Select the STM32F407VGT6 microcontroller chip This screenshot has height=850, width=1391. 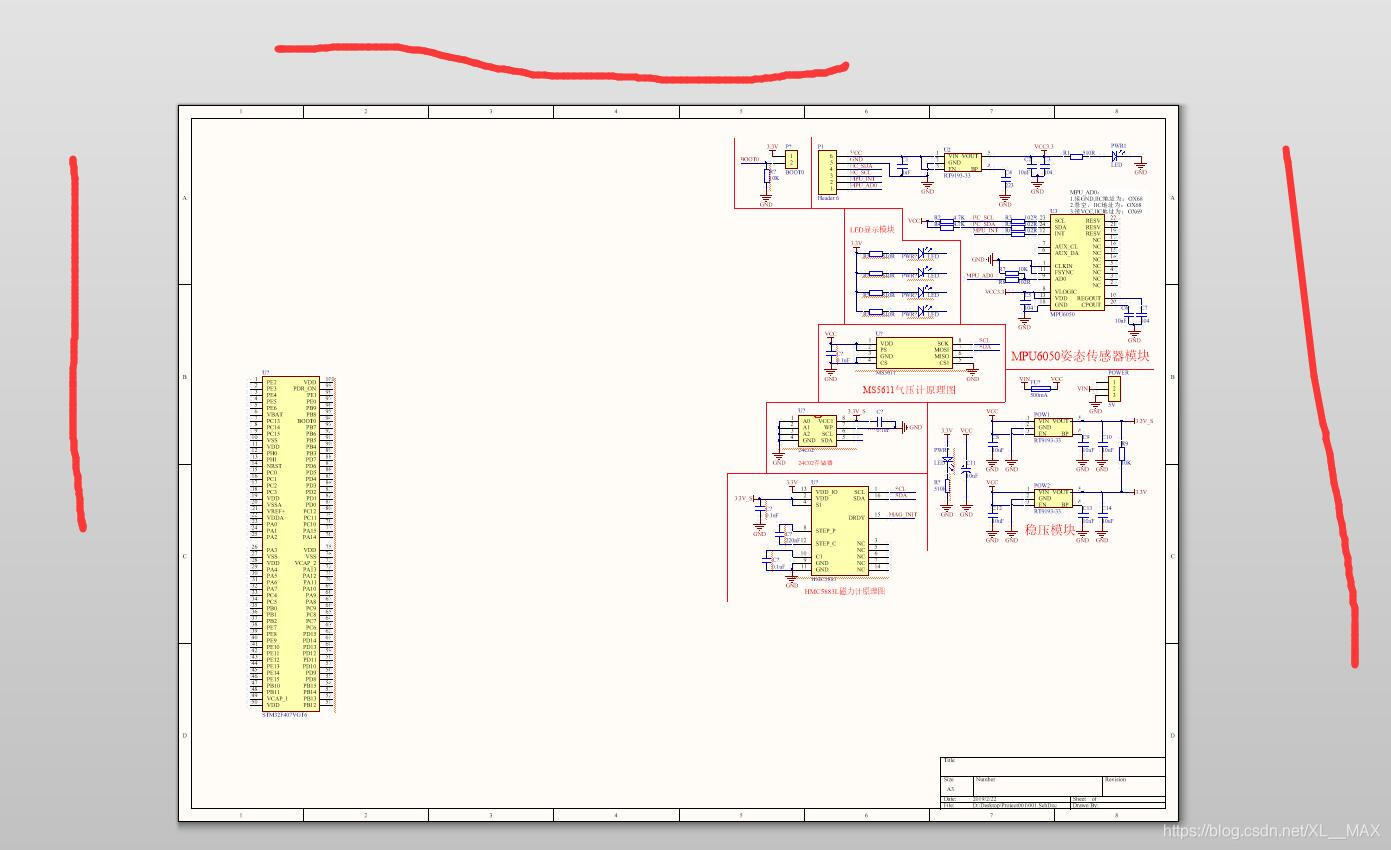tap(292, 543)
